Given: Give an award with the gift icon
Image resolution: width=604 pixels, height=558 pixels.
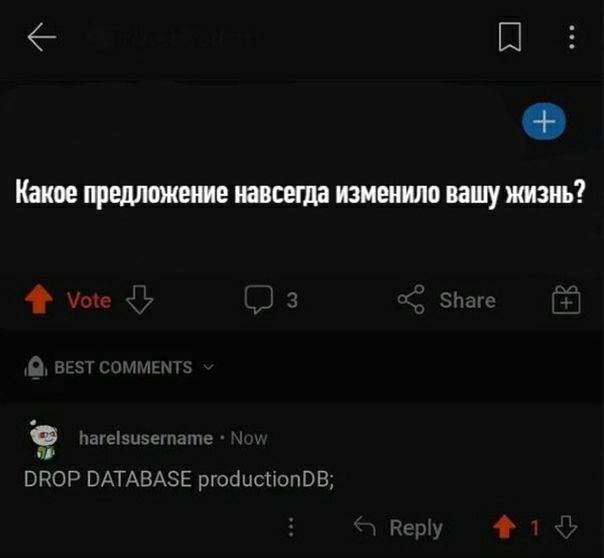Looking at the screenshot, I should pyautogui.click(x=566, y=300).
